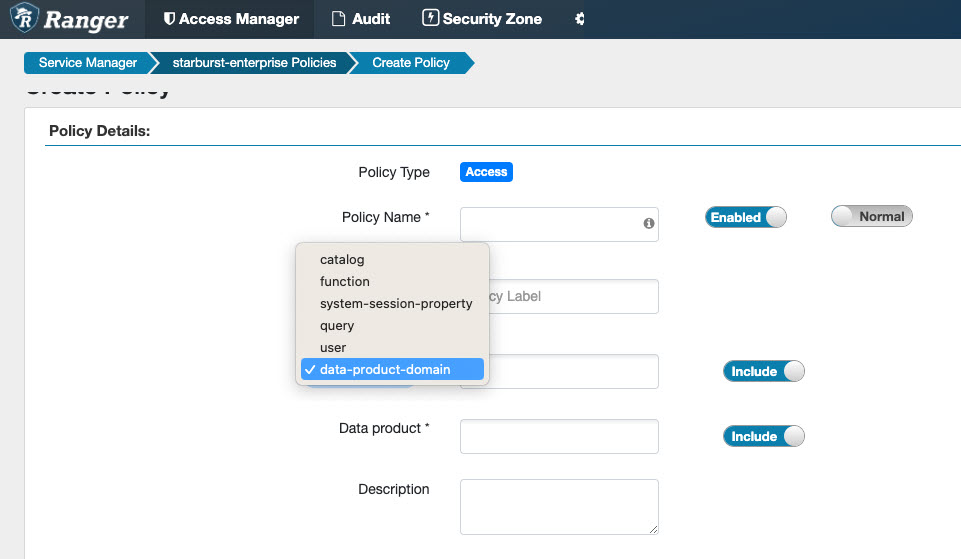Image resolution: width=961 pixels, height=559 pixels.
Task: Open the Security Zone menu
Action: click(482, 19)
